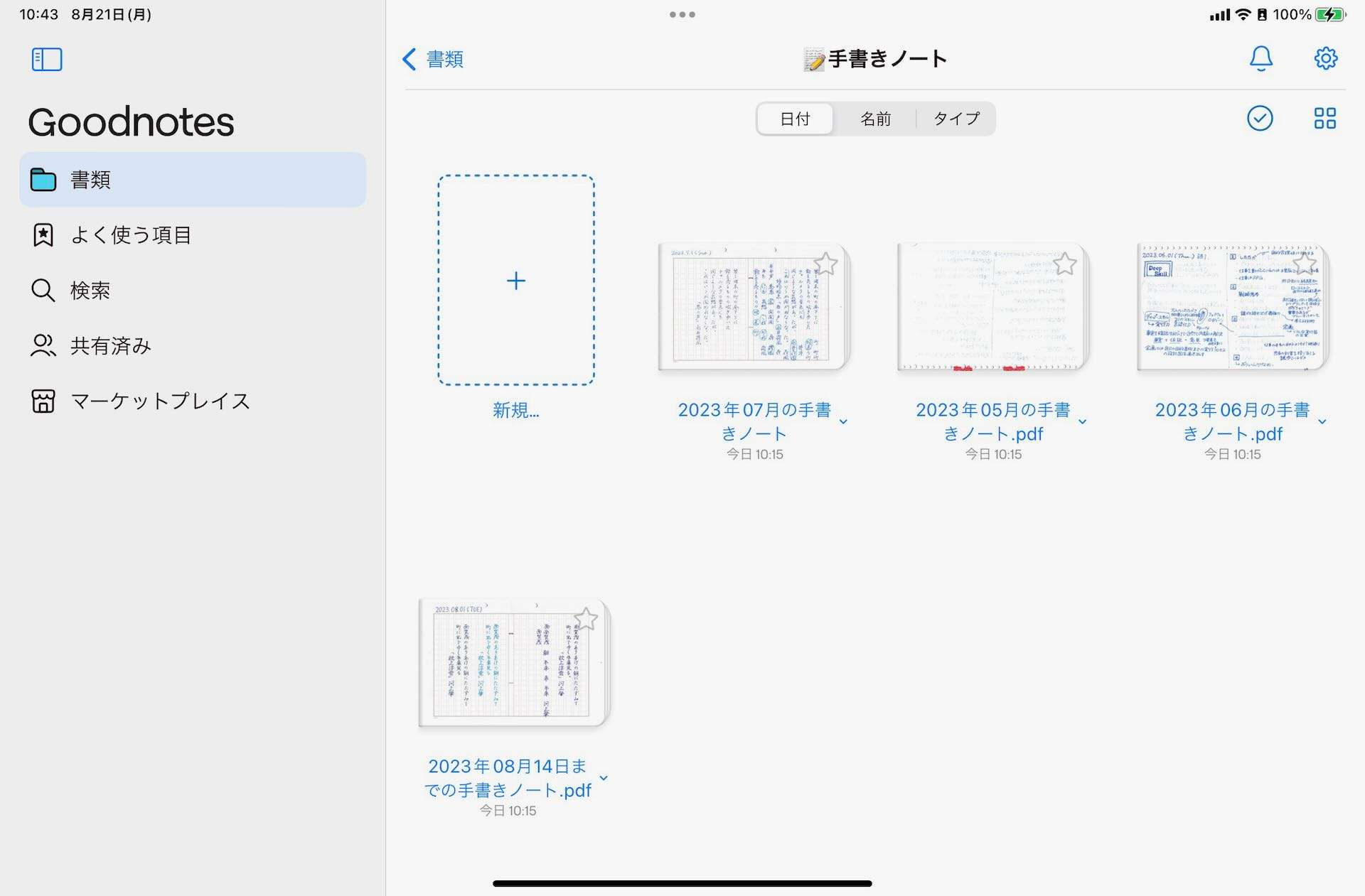The width and height of the screenshot is (1365, 896).
Task: Favorite the 2023年05月 pdf star
Action: click(x=1064, y=264)
